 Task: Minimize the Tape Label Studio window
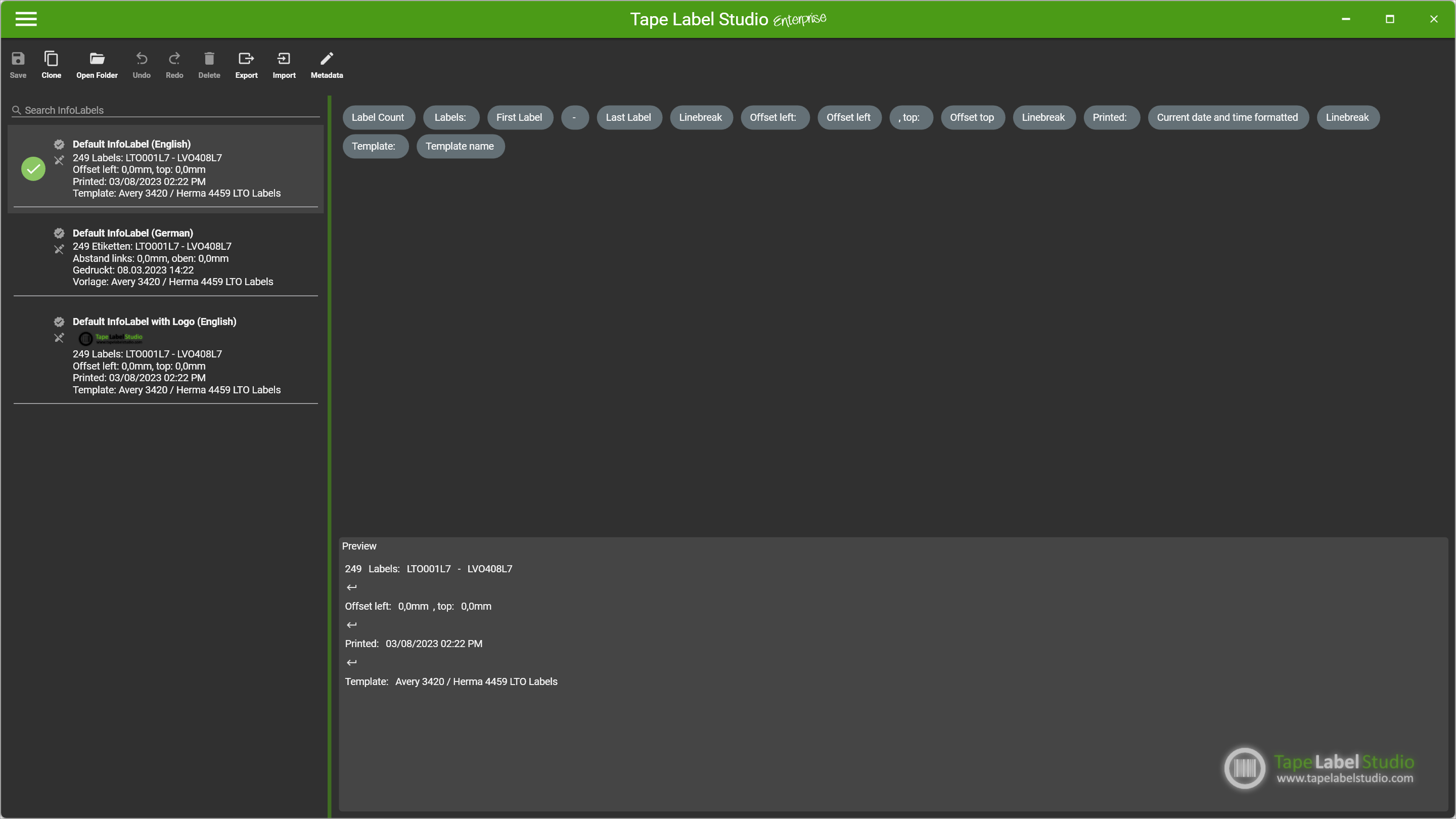(x=1346, y=19)
